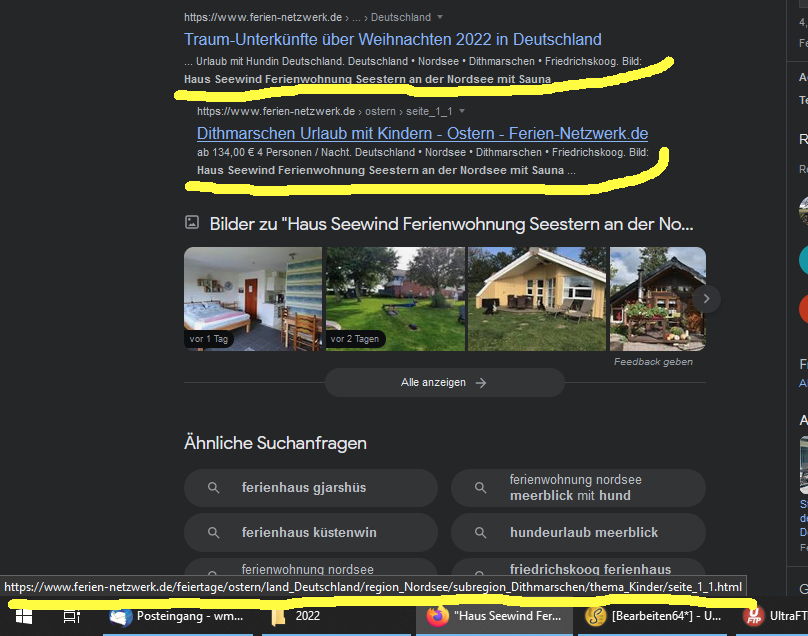808x636 pixels.
Task: Click the image icon next to Bilder zu heading
Action: coord(192,222)
